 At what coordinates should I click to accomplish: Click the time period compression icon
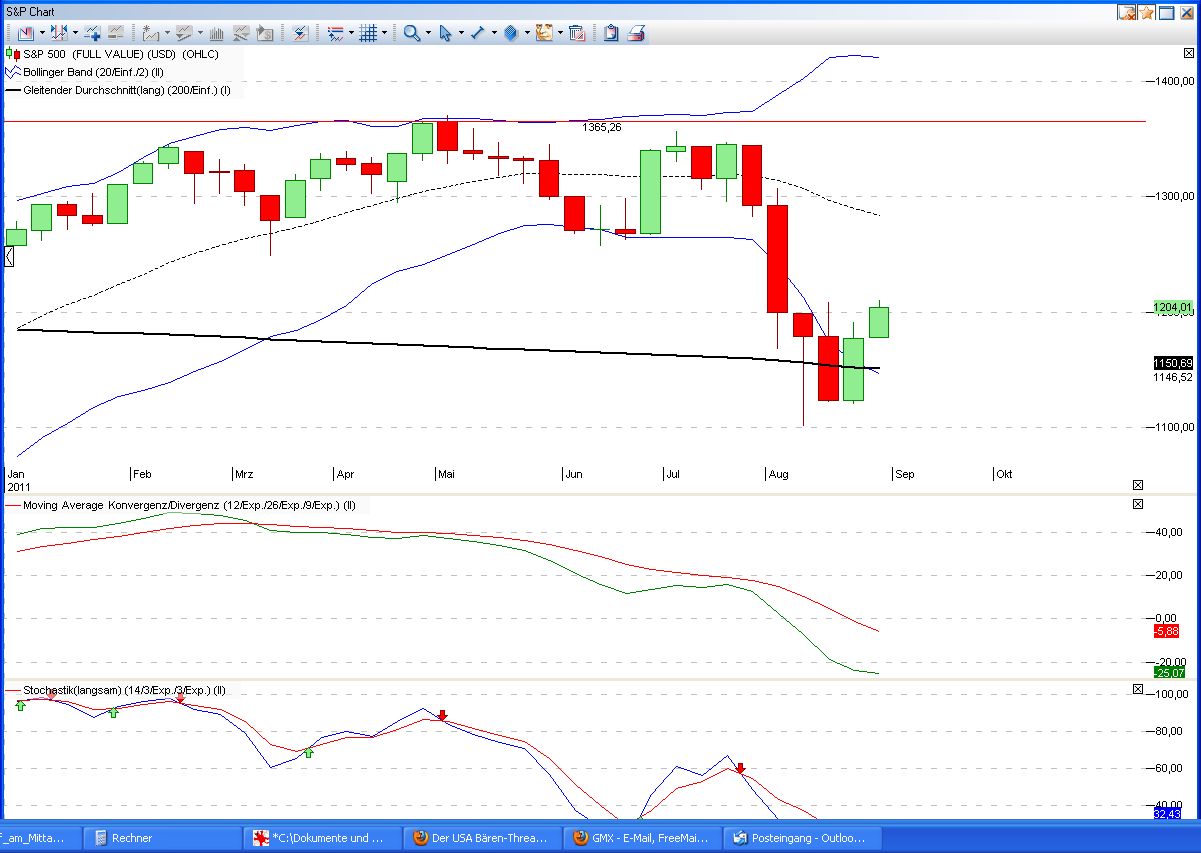click(x=59, y=33)
